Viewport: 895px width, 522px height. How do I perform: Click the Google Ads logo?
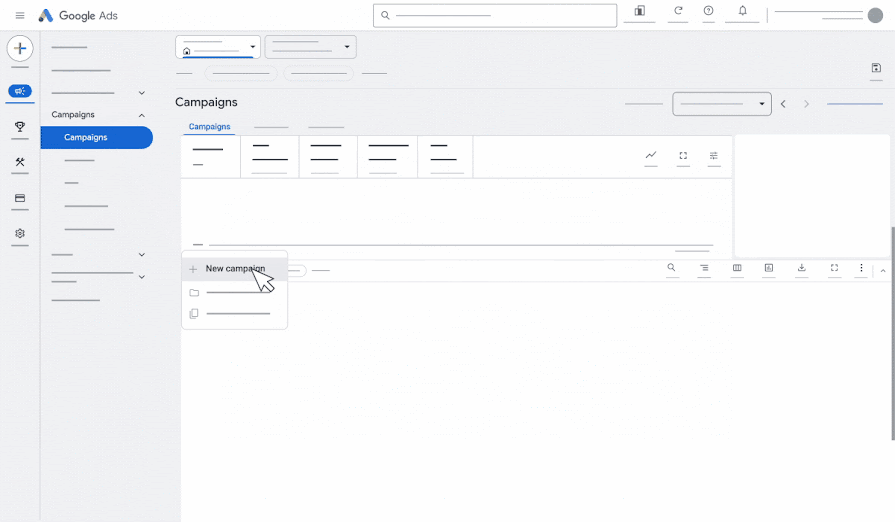(78, 15)
